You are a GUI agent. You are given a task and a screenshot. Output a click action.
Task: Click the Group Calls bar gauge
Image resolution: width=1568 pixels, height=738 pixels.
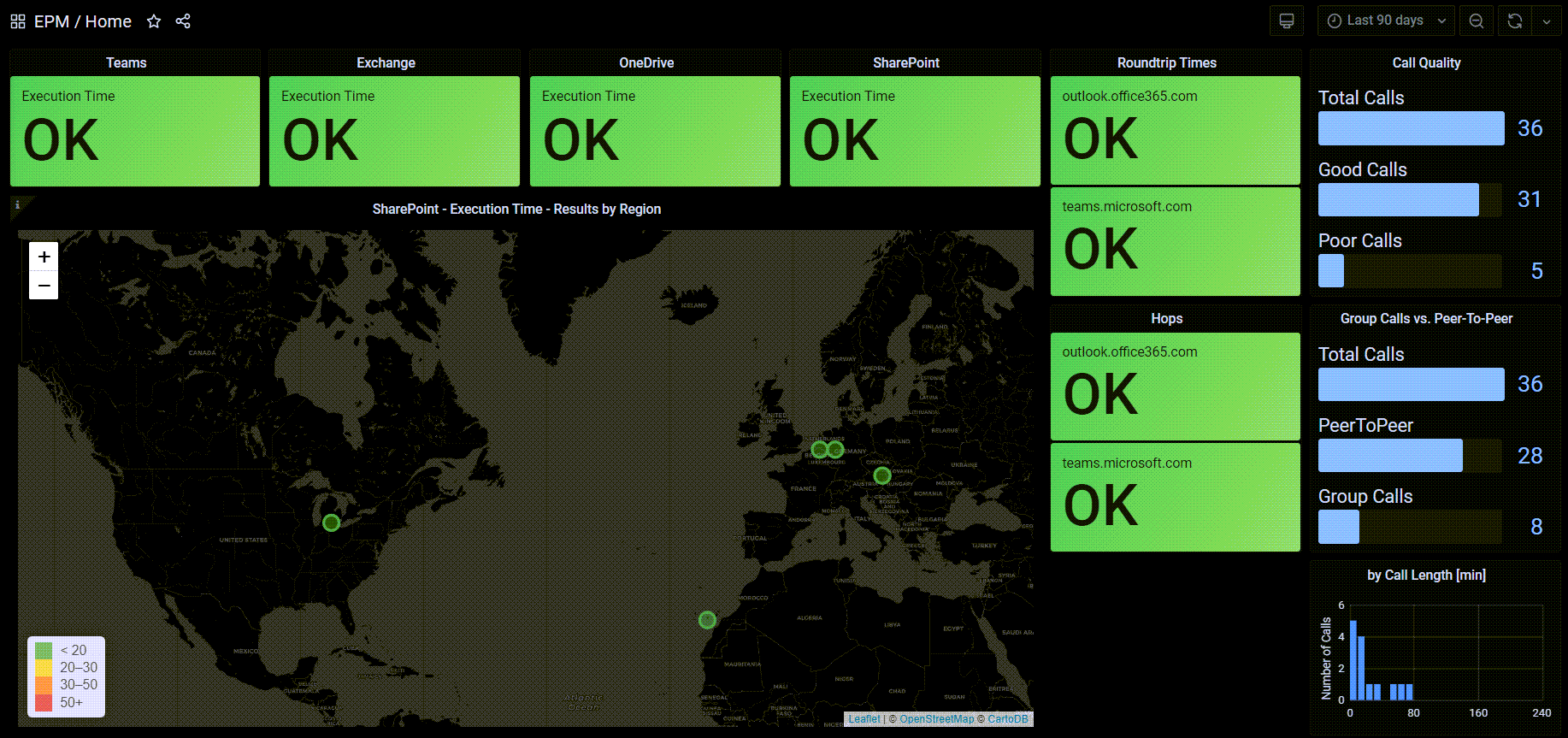[1410, 527]
